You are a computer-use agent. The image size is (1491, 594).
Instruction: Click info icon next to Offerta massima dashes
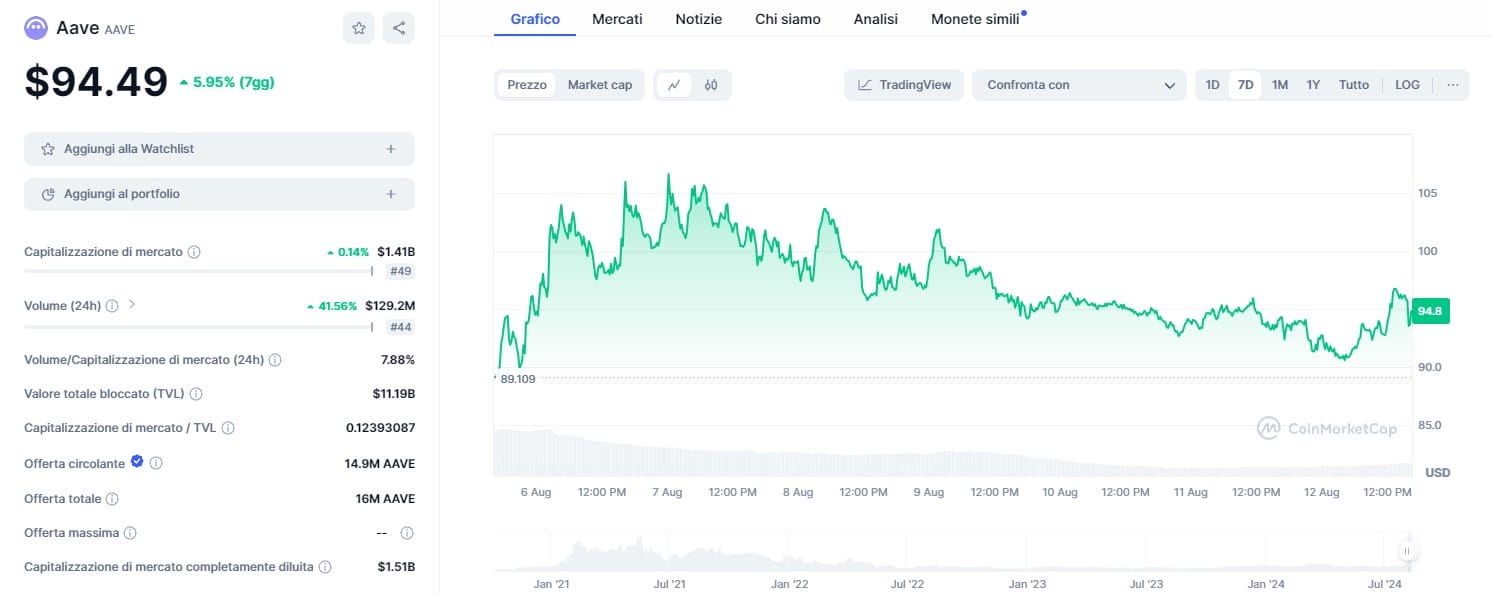coord(407,533)
